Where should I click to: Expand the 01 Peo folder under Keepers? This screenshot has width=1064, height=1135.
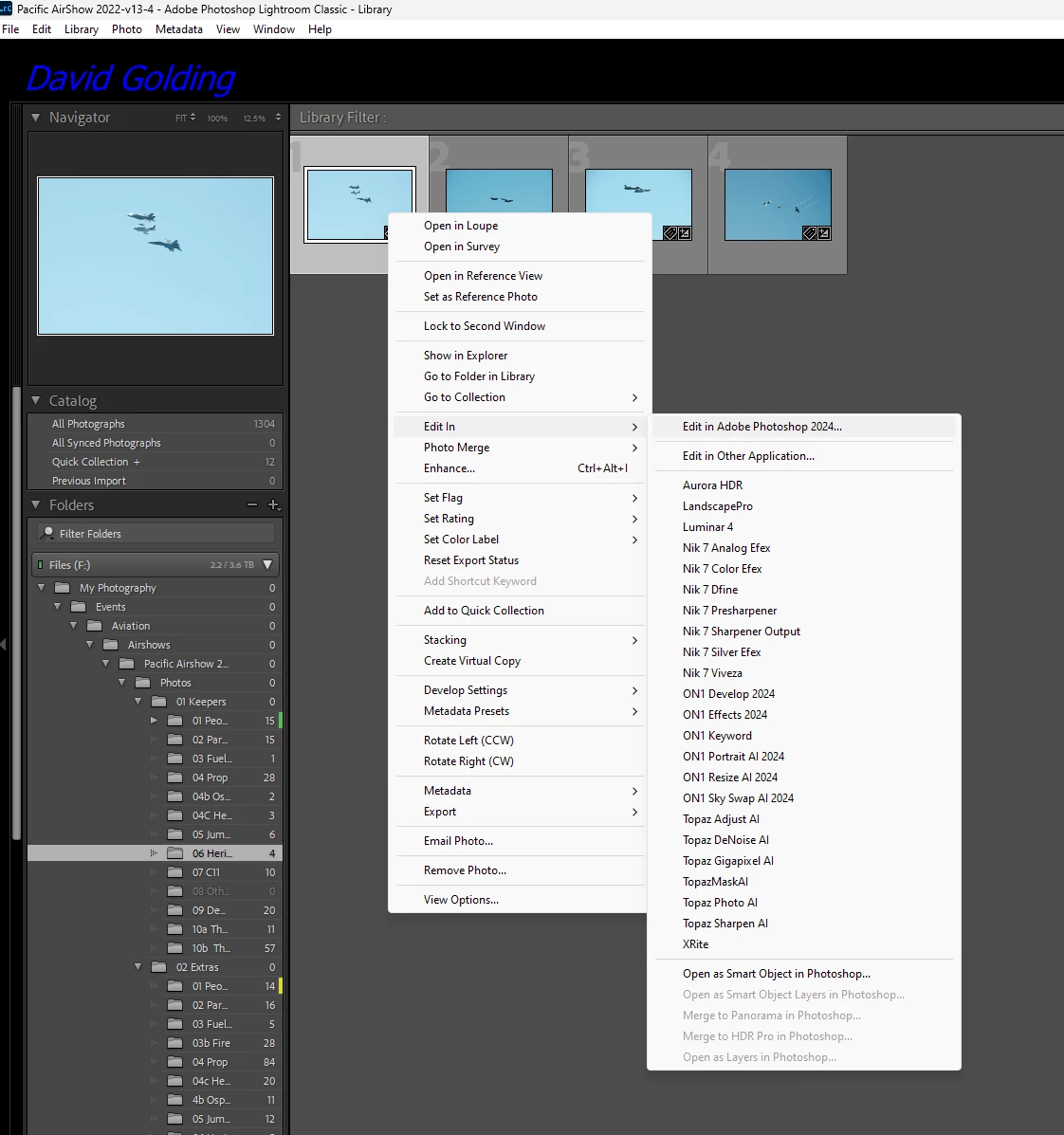point(154,721)
